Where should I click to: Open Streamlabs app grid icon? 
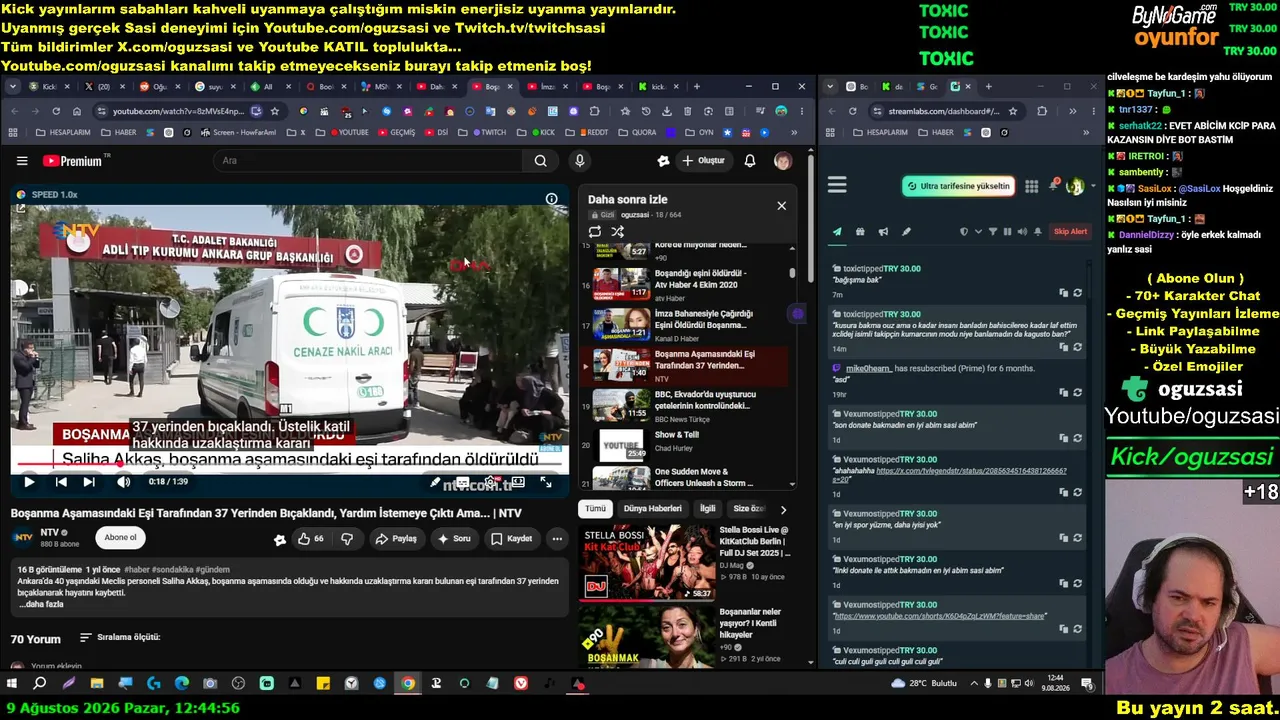pos(1031,185)
